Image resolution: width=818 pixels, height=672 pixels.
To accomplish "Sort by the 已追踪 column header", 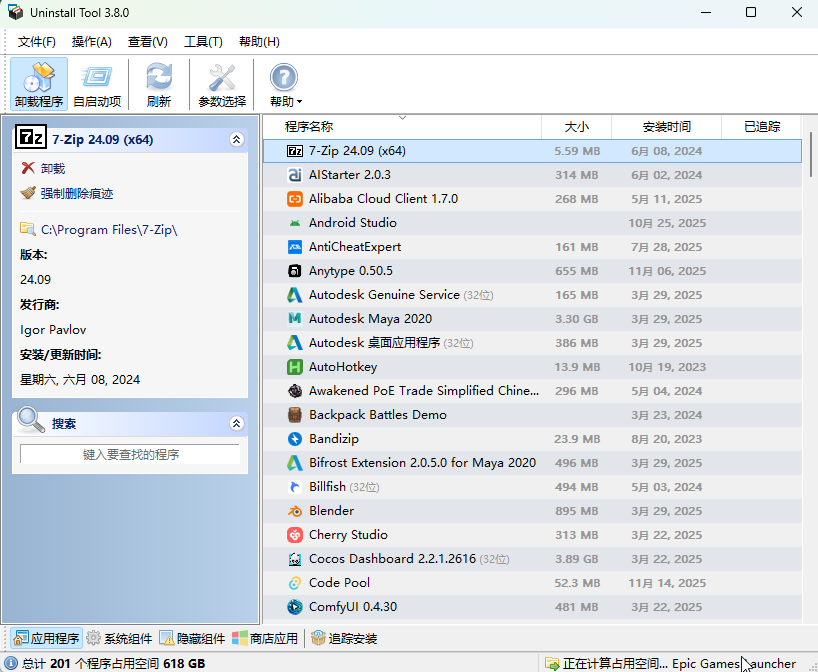I will (761, 126).
